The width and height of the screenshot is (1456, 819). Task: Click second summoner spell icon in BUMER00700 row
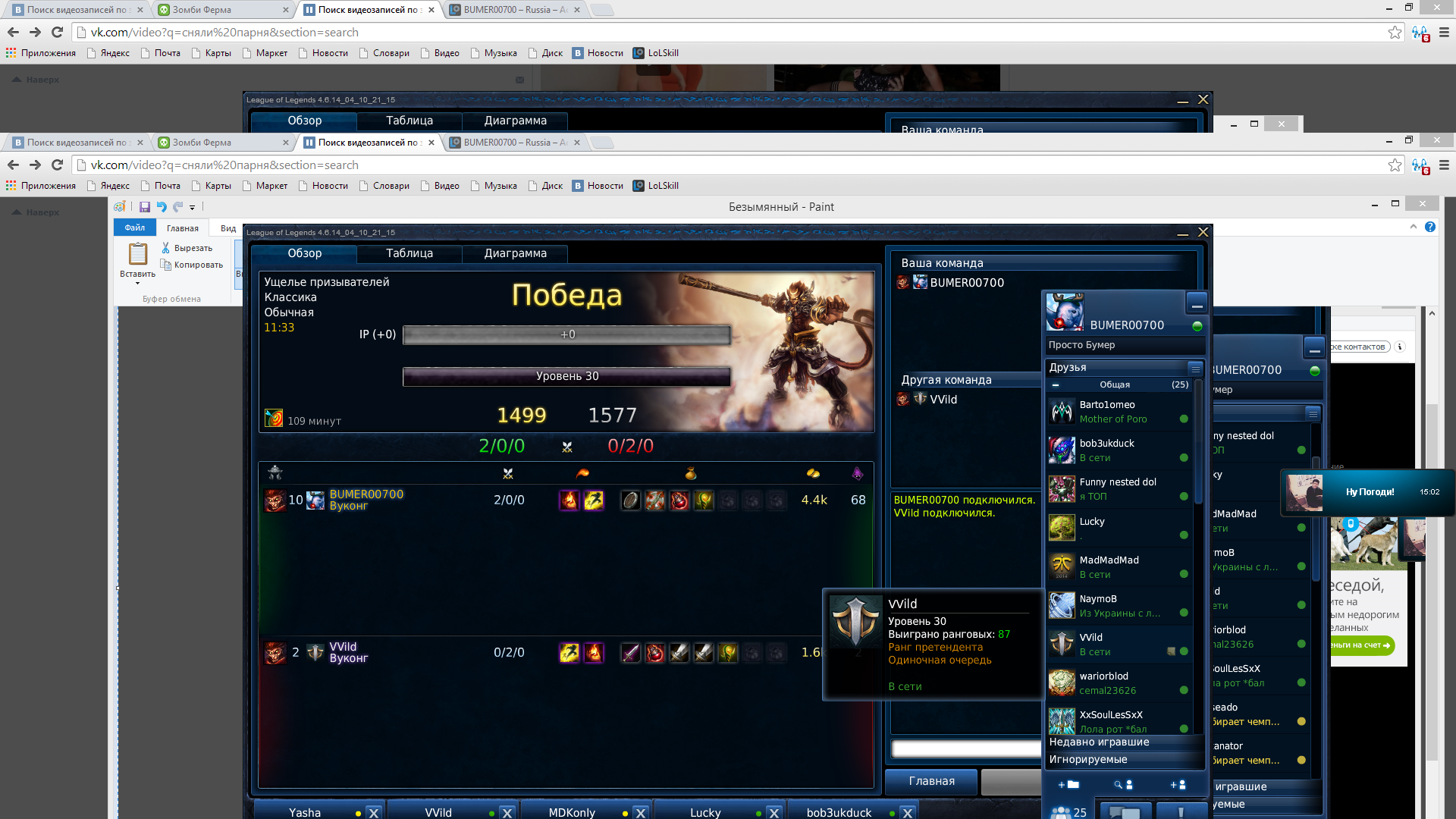click(x=594, y=500)
